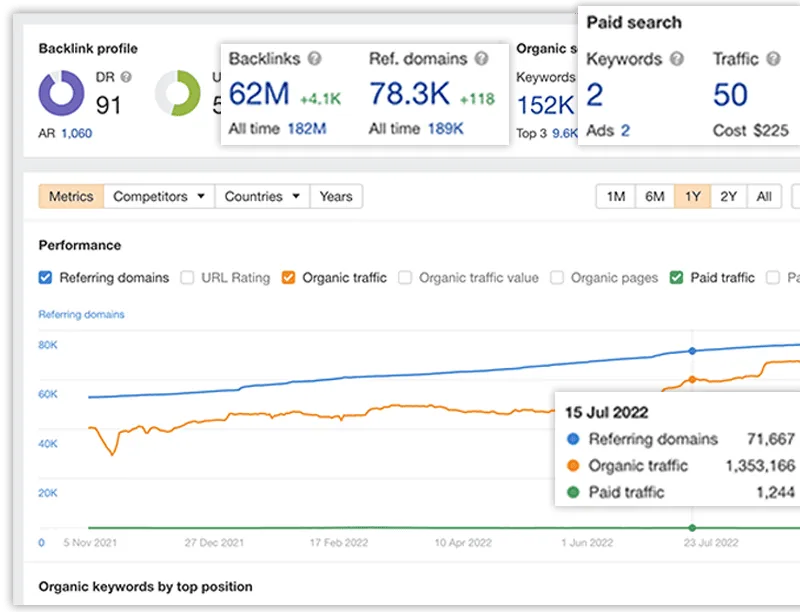Image resolution: width=800 pixels, height=612 pixels.
Task: Expand the Countries dropdown
Action: click(x=263, y=197)
